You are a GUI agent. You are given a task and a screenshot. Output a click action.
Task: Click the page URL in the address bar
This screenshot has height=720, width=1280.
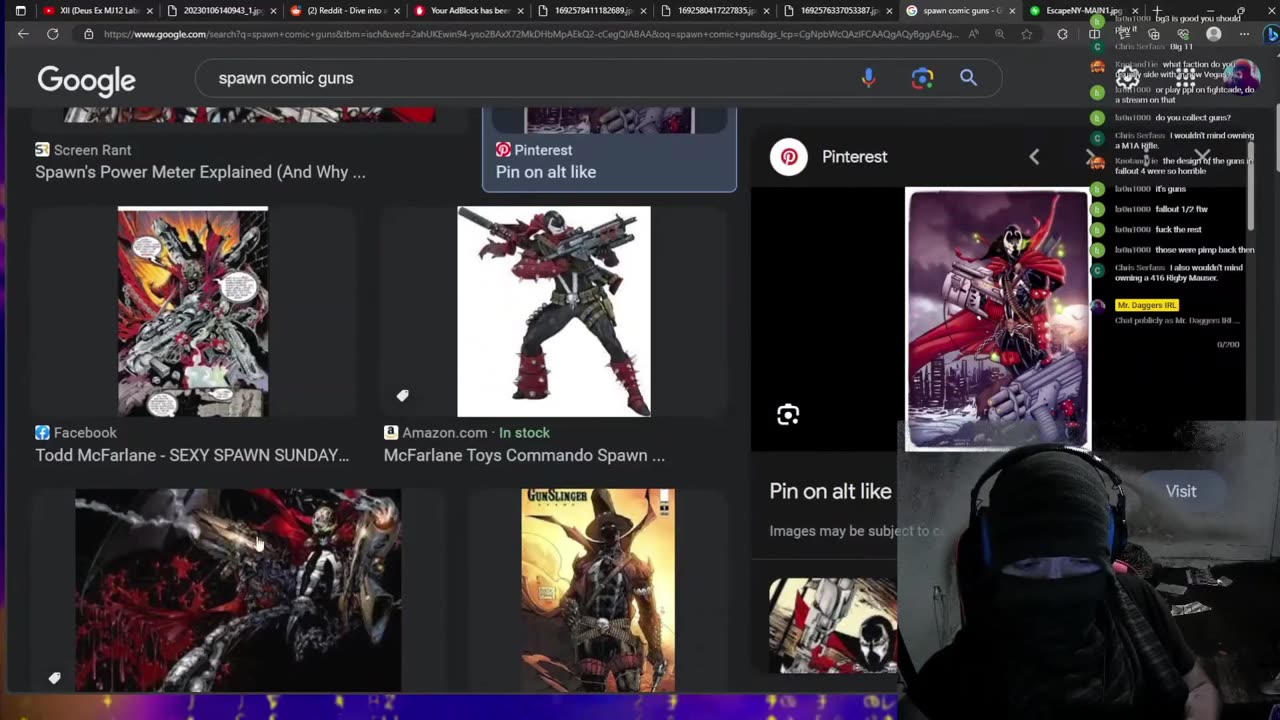(x=530, y=34)
